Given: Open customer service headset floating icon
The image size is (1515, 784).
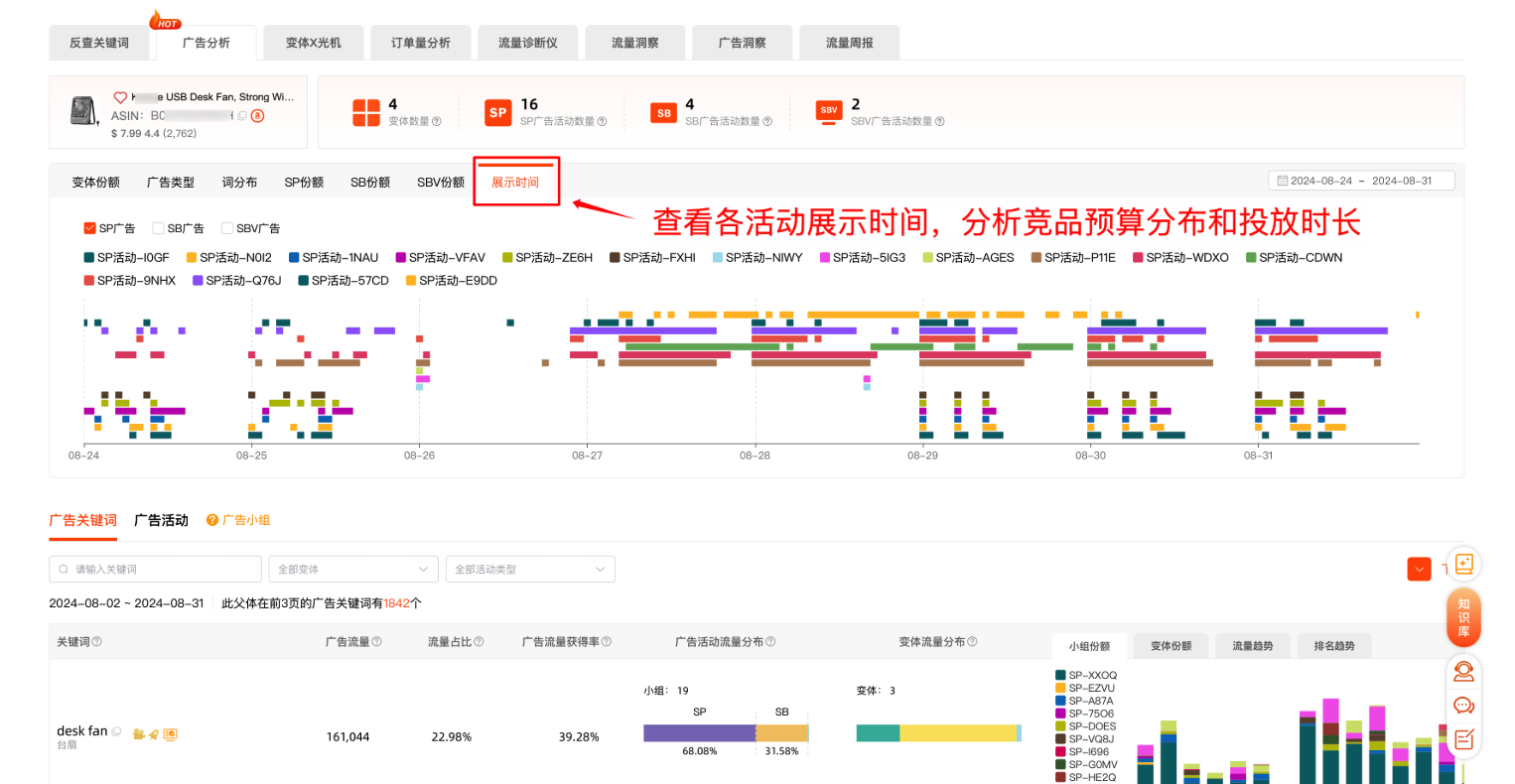Looking at the screenshot, I should [x=1464, y=672].
